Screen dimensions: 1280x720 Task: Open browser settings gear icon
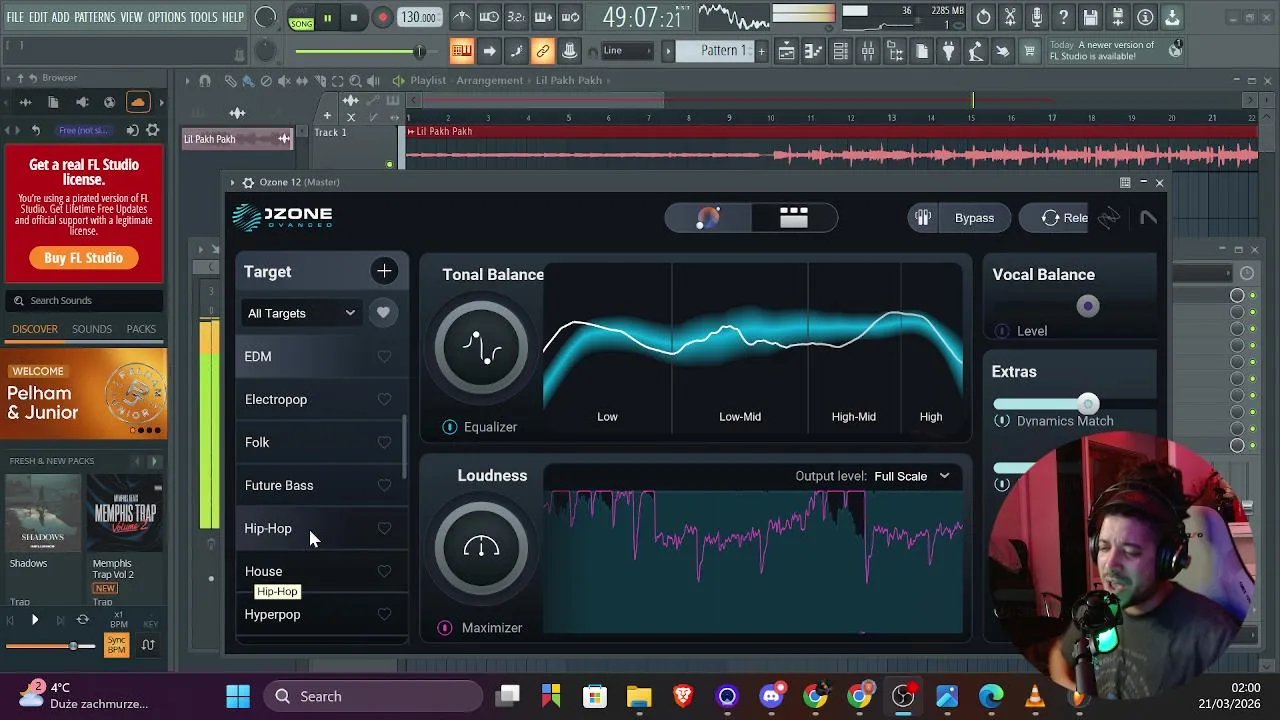point(153,130)
